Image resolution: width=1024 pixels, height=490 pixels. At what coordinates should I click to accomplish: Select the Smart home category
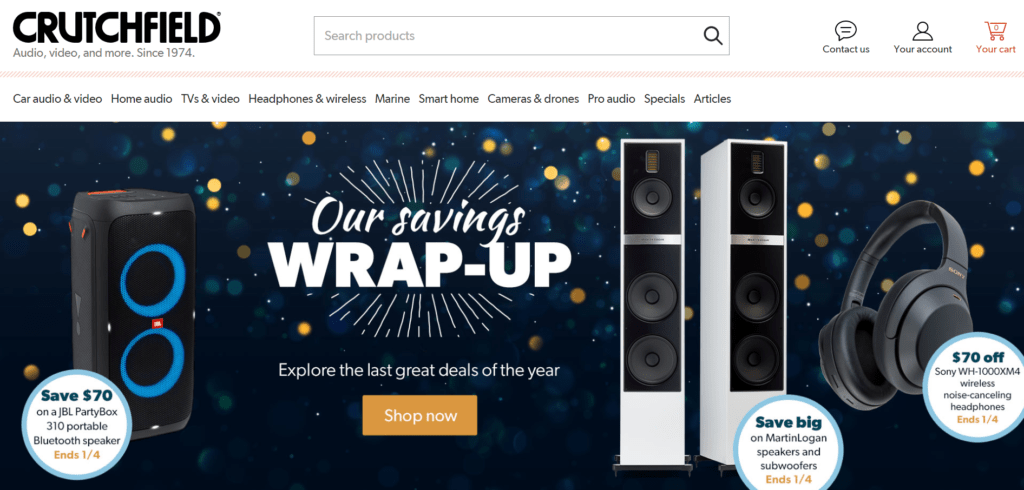[x=449, y=99]
